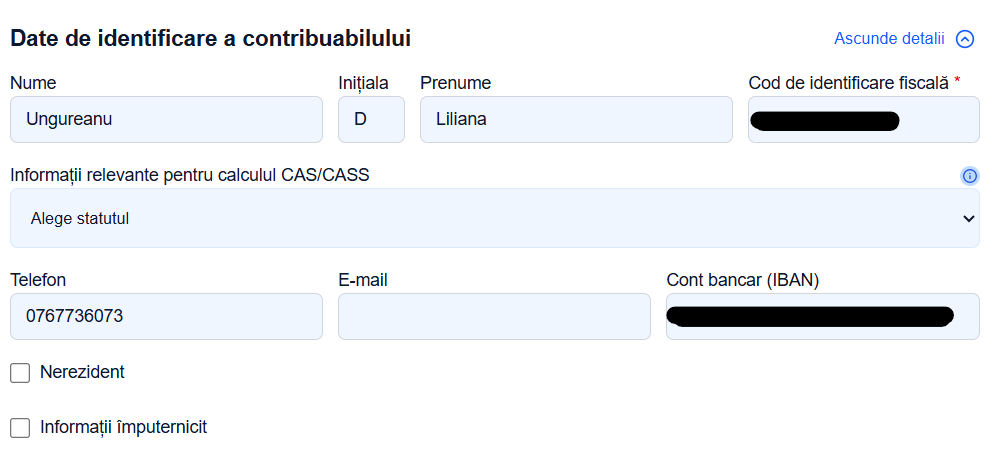Click the blue info icon for CAS/CASS

970,176
